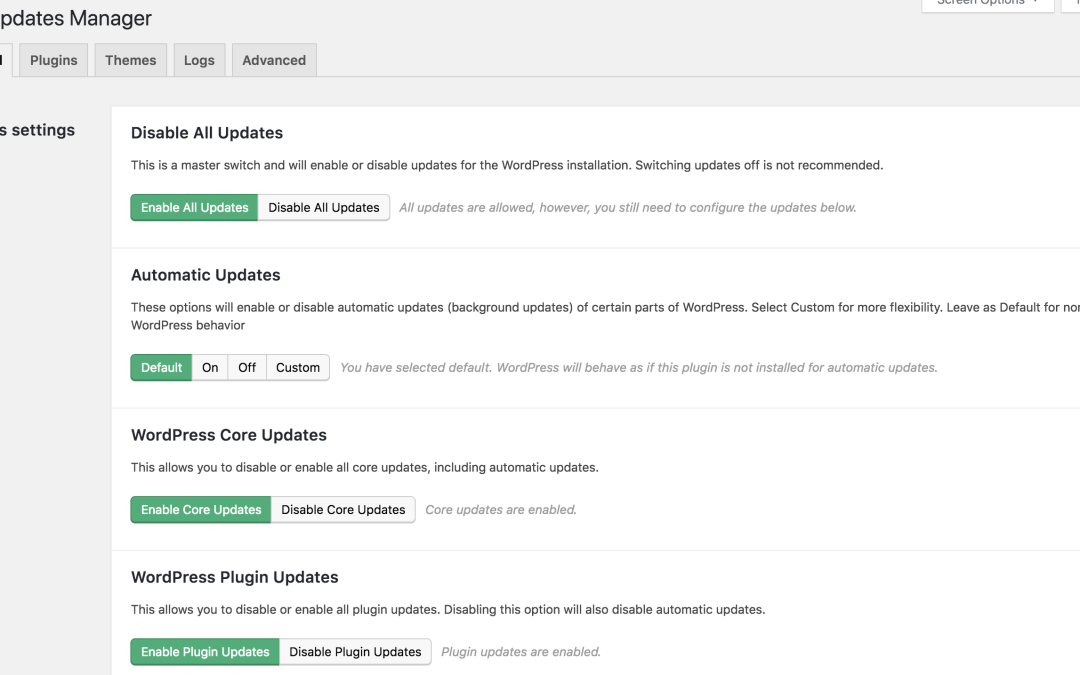Image resolution: width=1080 pixels, height=675 pixels.
Task: Click 'You have selected default' status note
Action: (638, 368)
